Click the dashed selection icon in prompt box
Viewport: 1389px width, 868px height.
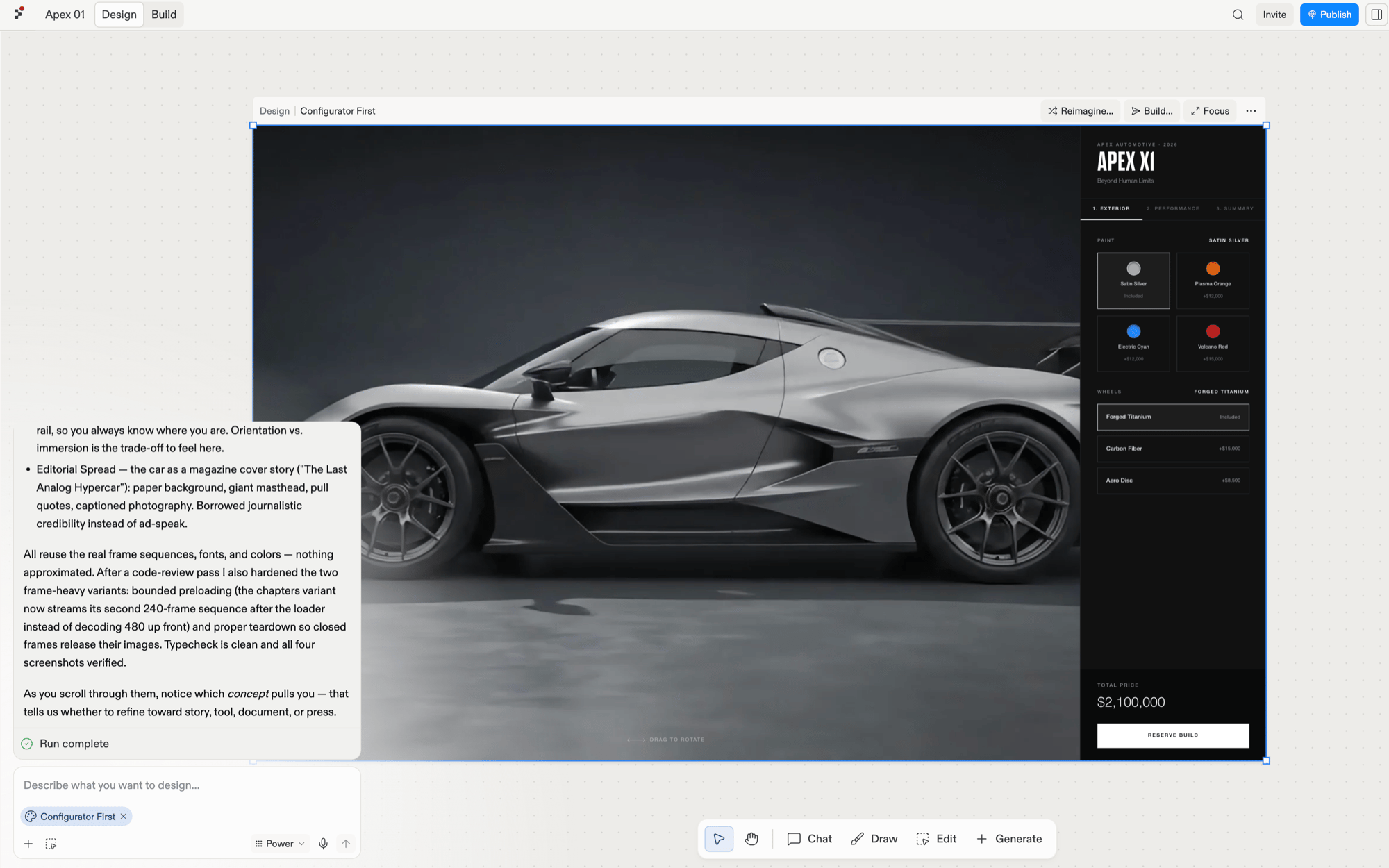click(x=51, y=844)
